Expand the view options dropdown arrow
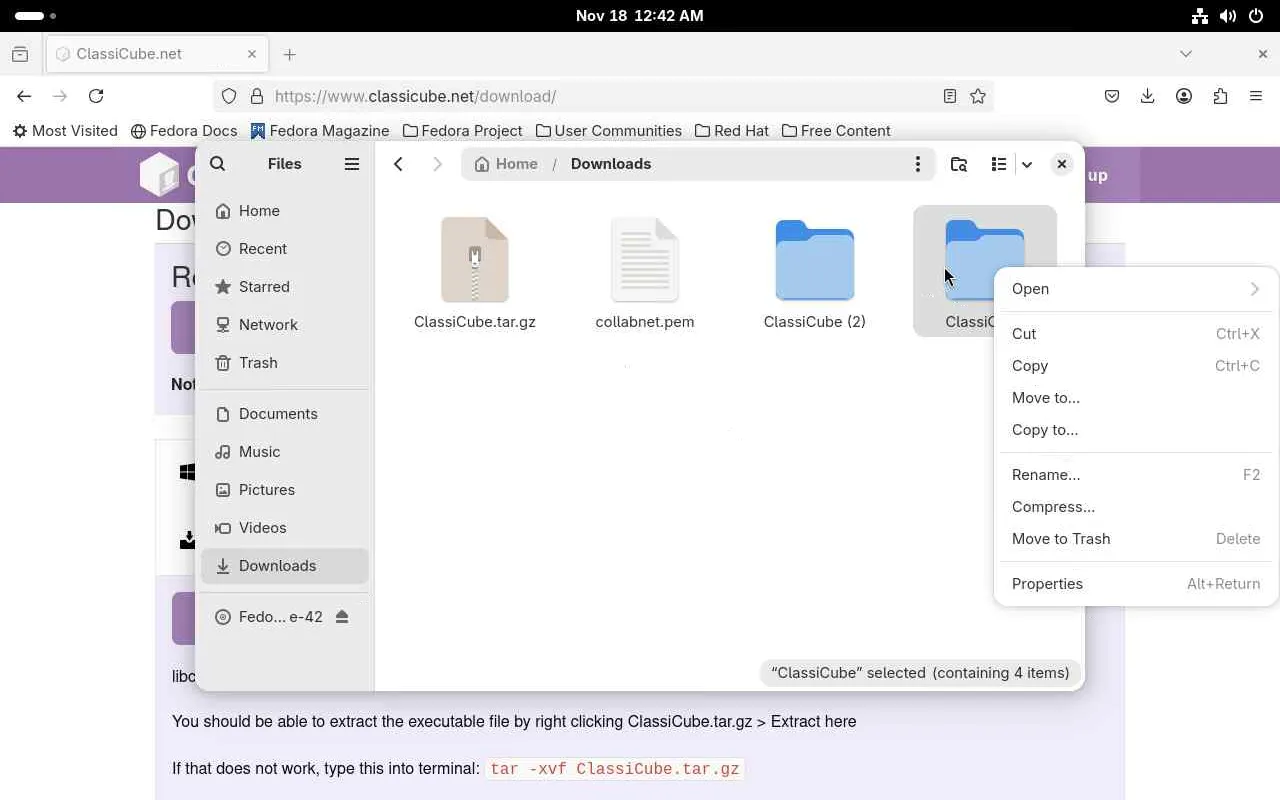This screenshot has width=1280, height=800. point(1026,164)
